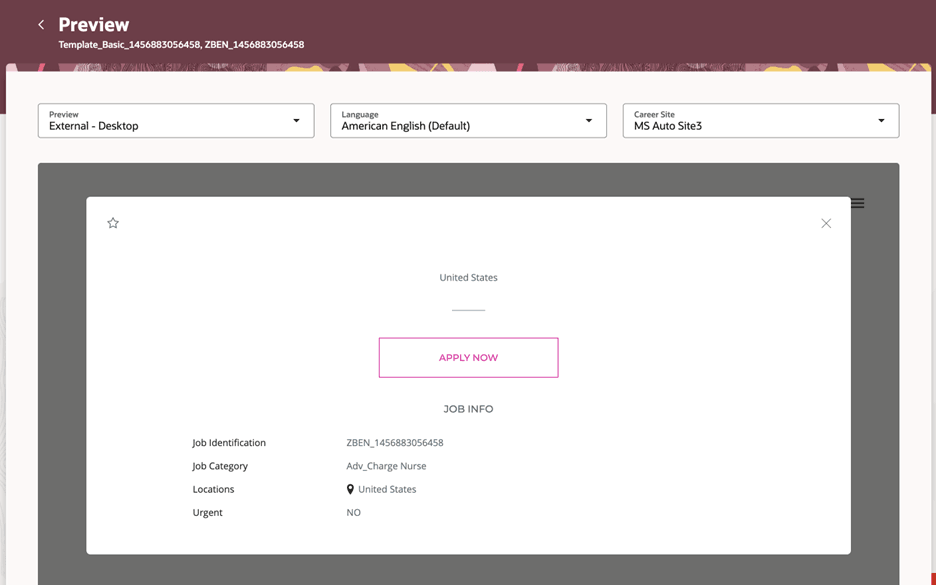Expand the chevron on the Preview combo box
936x585 pixels.
pos(297,120)
